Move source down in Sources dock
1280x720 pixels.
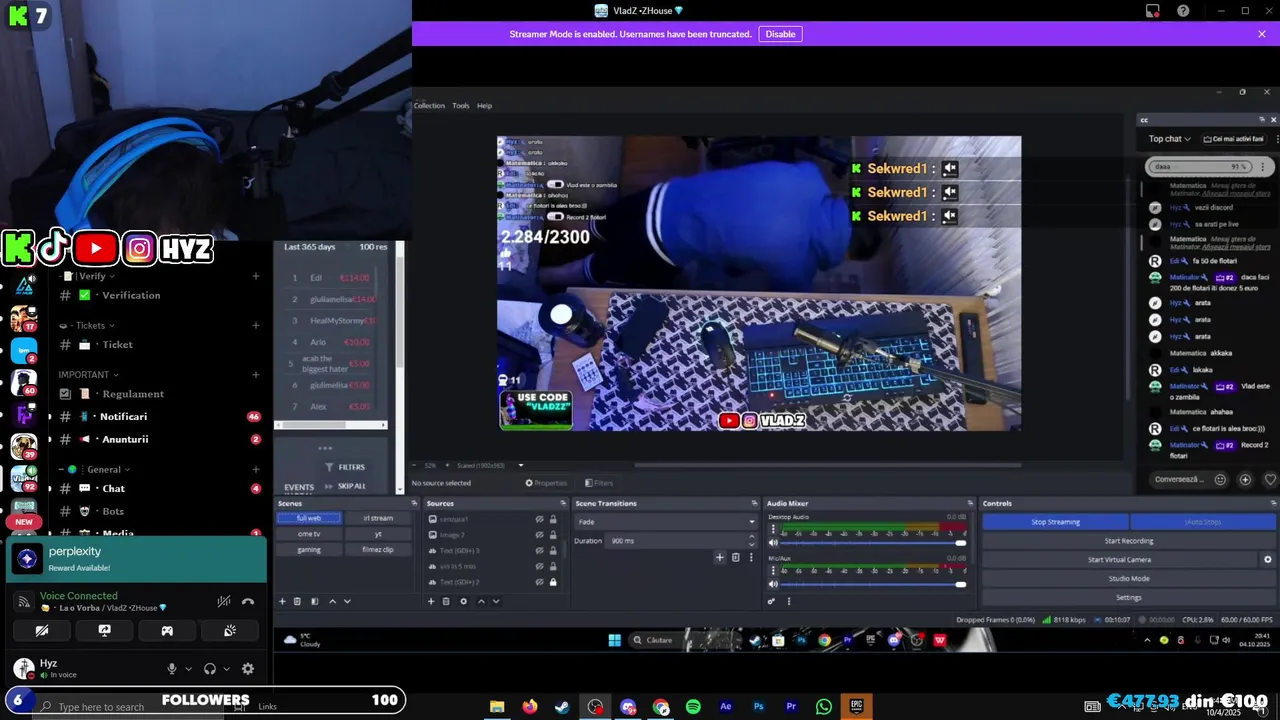click(x=496, y=601)
